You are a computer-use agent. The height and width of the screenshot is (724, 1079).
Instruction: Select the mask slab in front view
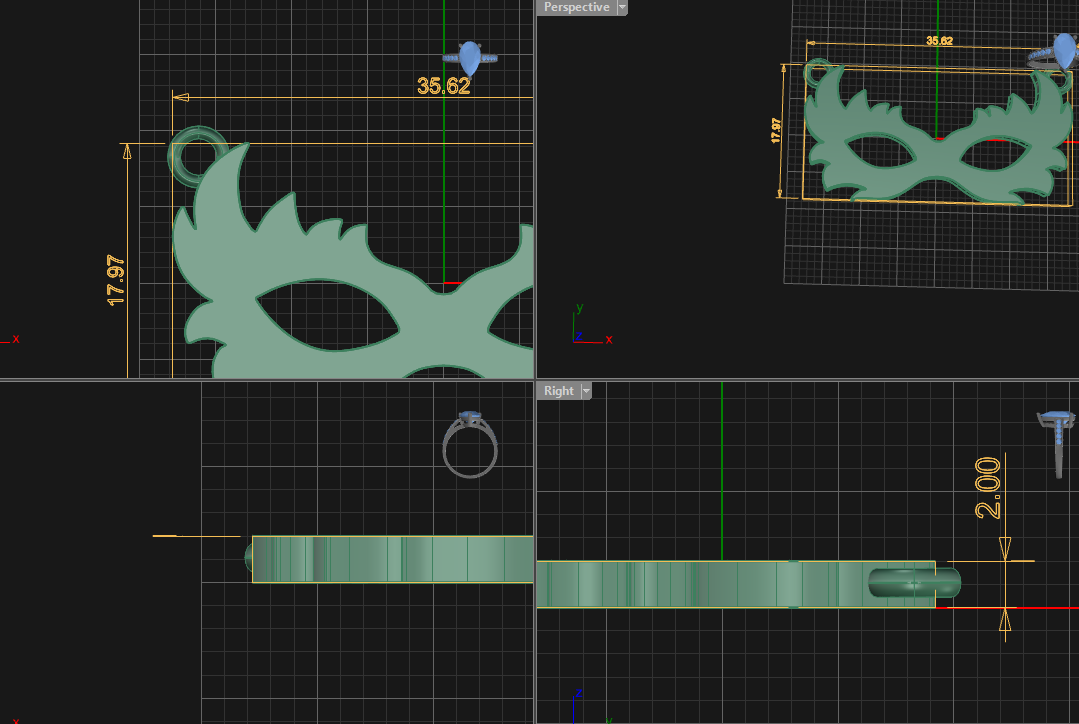tap(392, 559)
